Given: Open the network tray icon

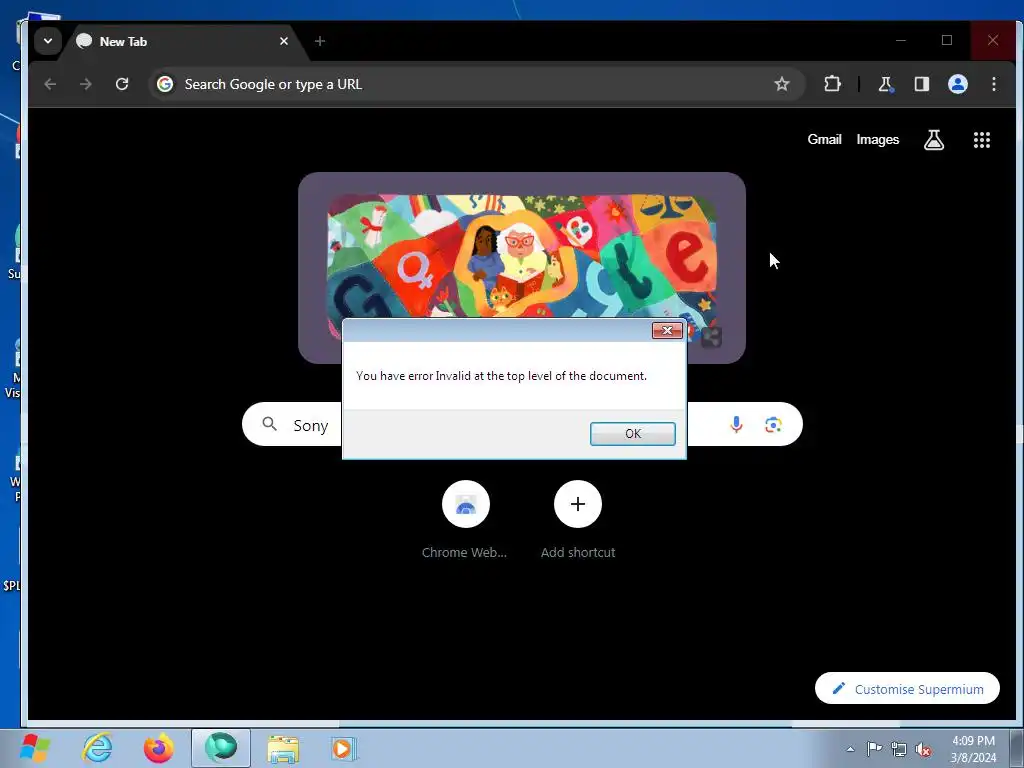Looking at the screenshot, I should click(x=899, y=749).
